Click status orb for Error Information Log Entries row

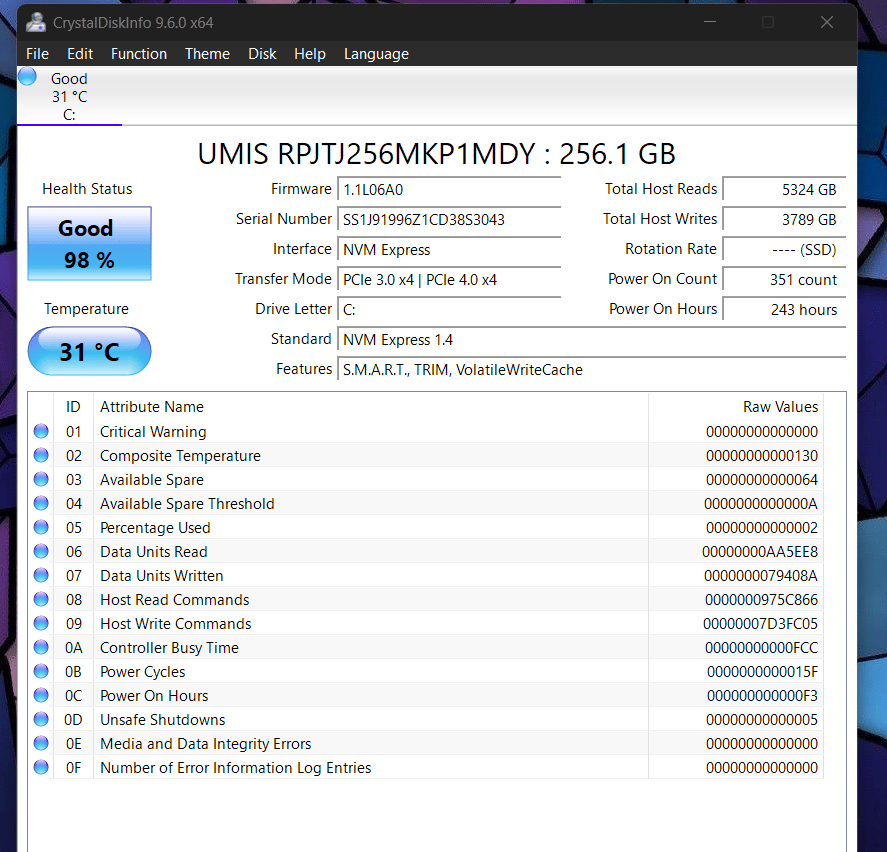click(41, 767)
